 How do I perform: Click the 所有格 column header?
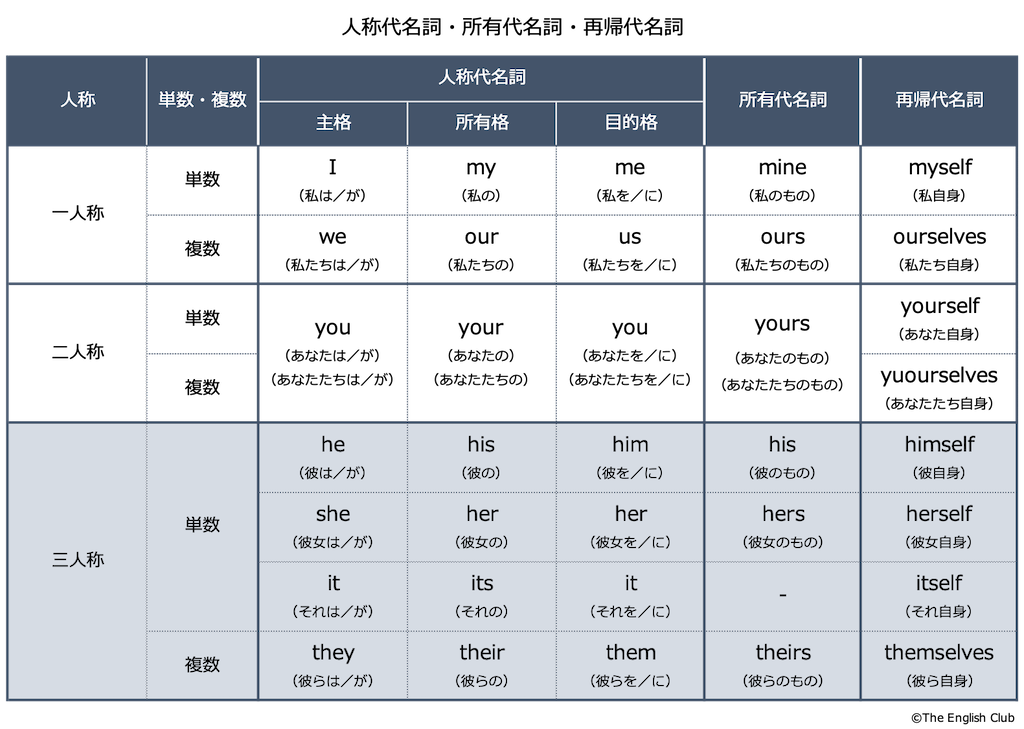tap(481, 123)
